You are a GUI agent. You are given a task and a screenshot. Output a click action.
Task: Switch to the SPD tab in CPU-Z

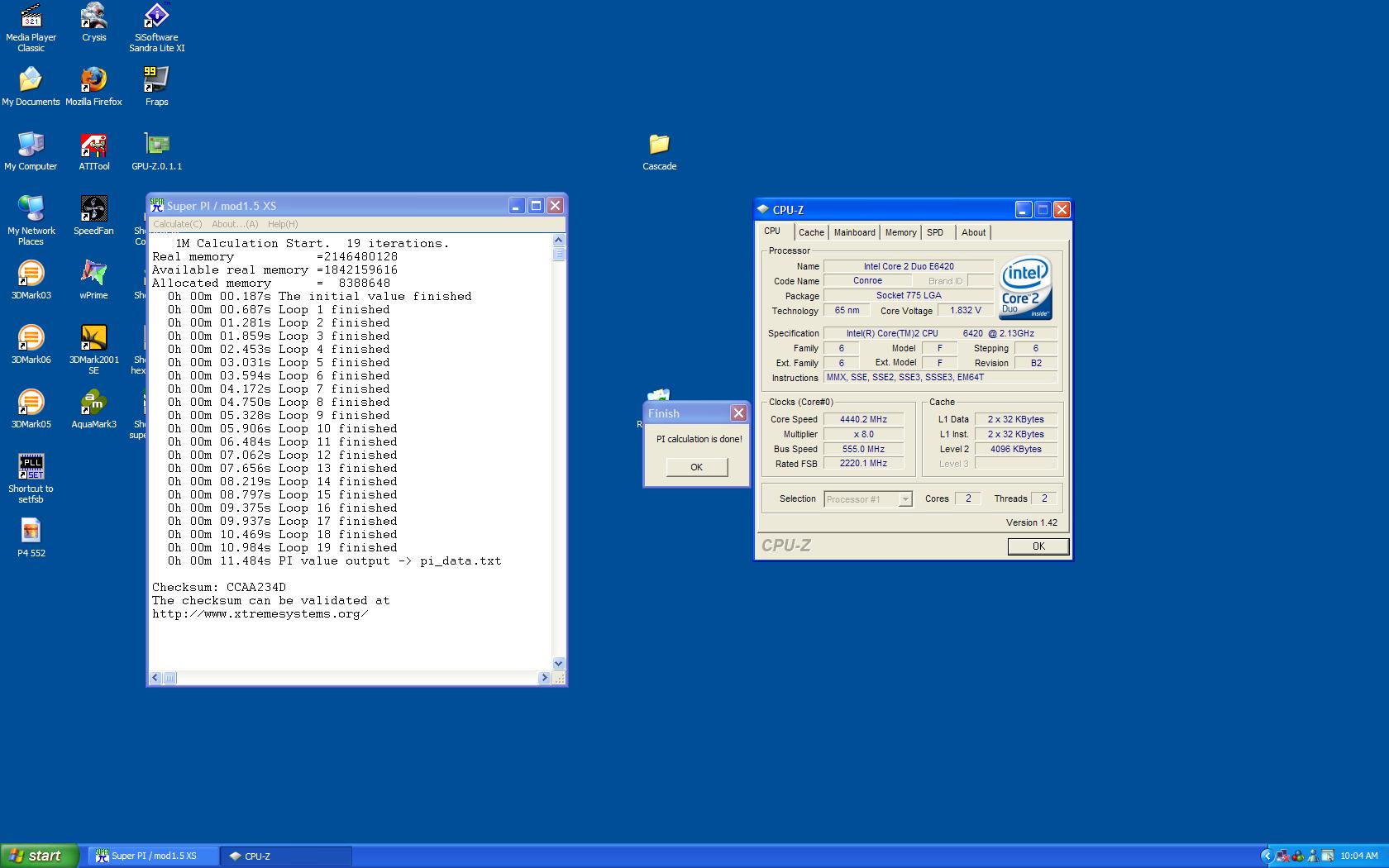(x=935, y=232)
